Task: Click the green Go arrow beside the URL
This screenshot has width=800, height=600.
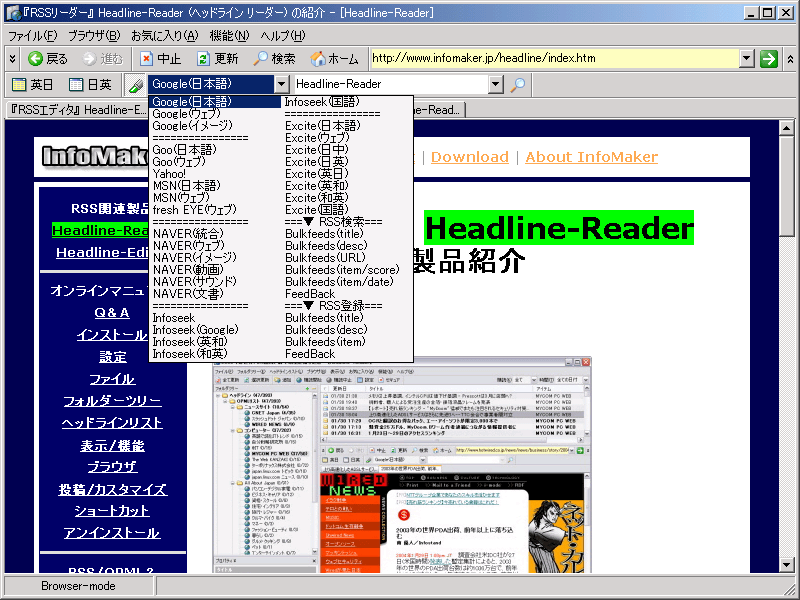Action: tap(768, 59)
